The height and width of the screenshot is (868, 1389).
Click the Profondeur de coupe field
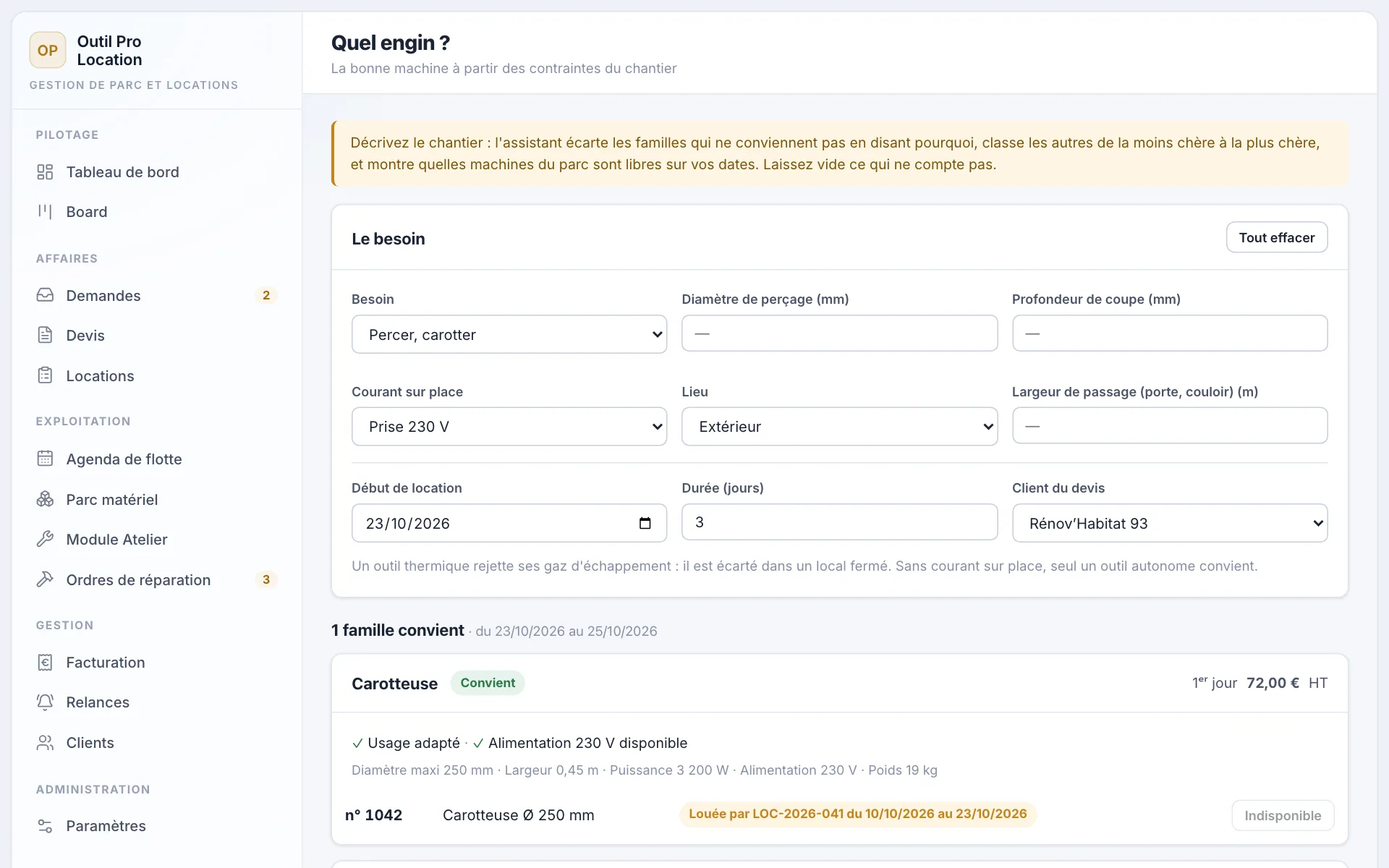coord(1170,333)
